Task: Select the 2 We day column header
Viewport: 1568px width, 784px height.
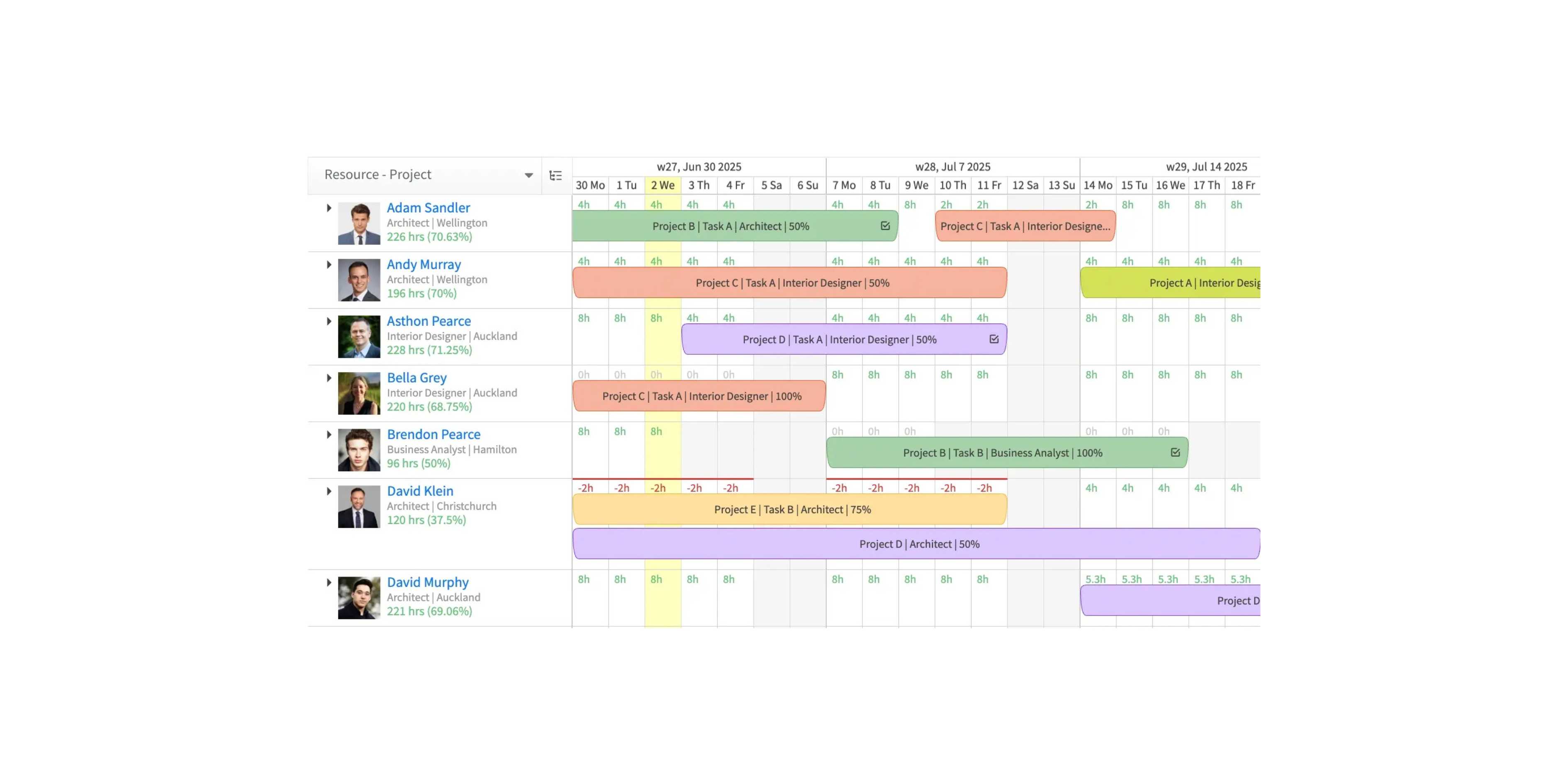Action: pos(662,185)
